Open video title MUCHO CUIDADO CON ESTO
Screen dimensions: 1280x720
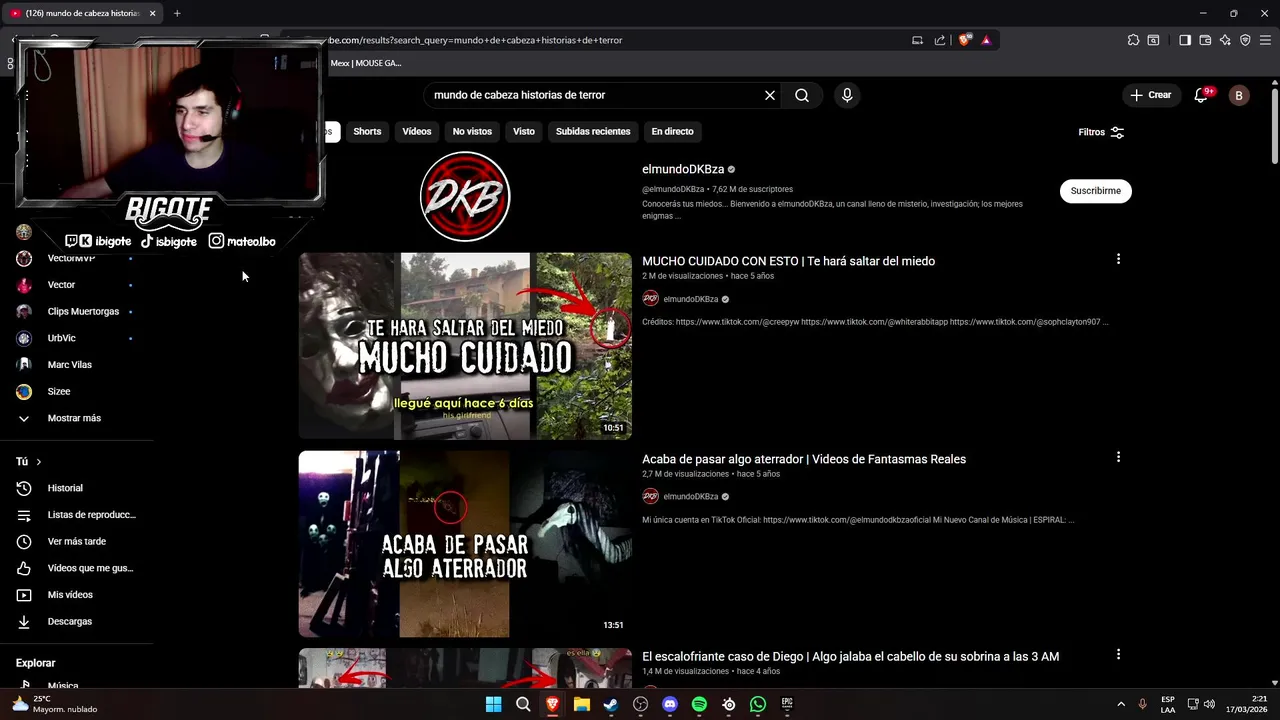[x=788, y=261]
